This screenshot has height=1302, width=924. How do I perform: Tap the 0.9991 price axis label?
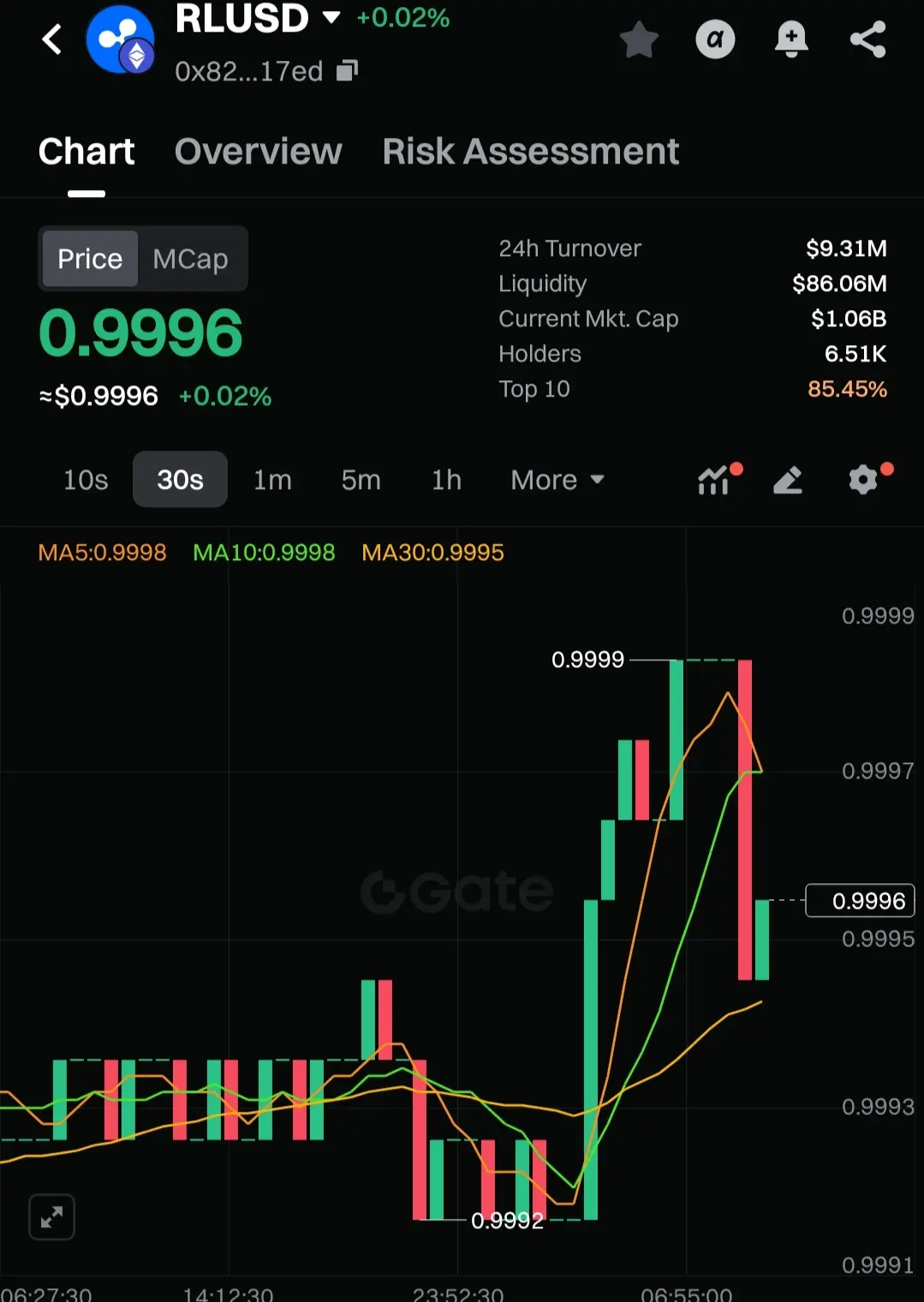[878, 1265]
